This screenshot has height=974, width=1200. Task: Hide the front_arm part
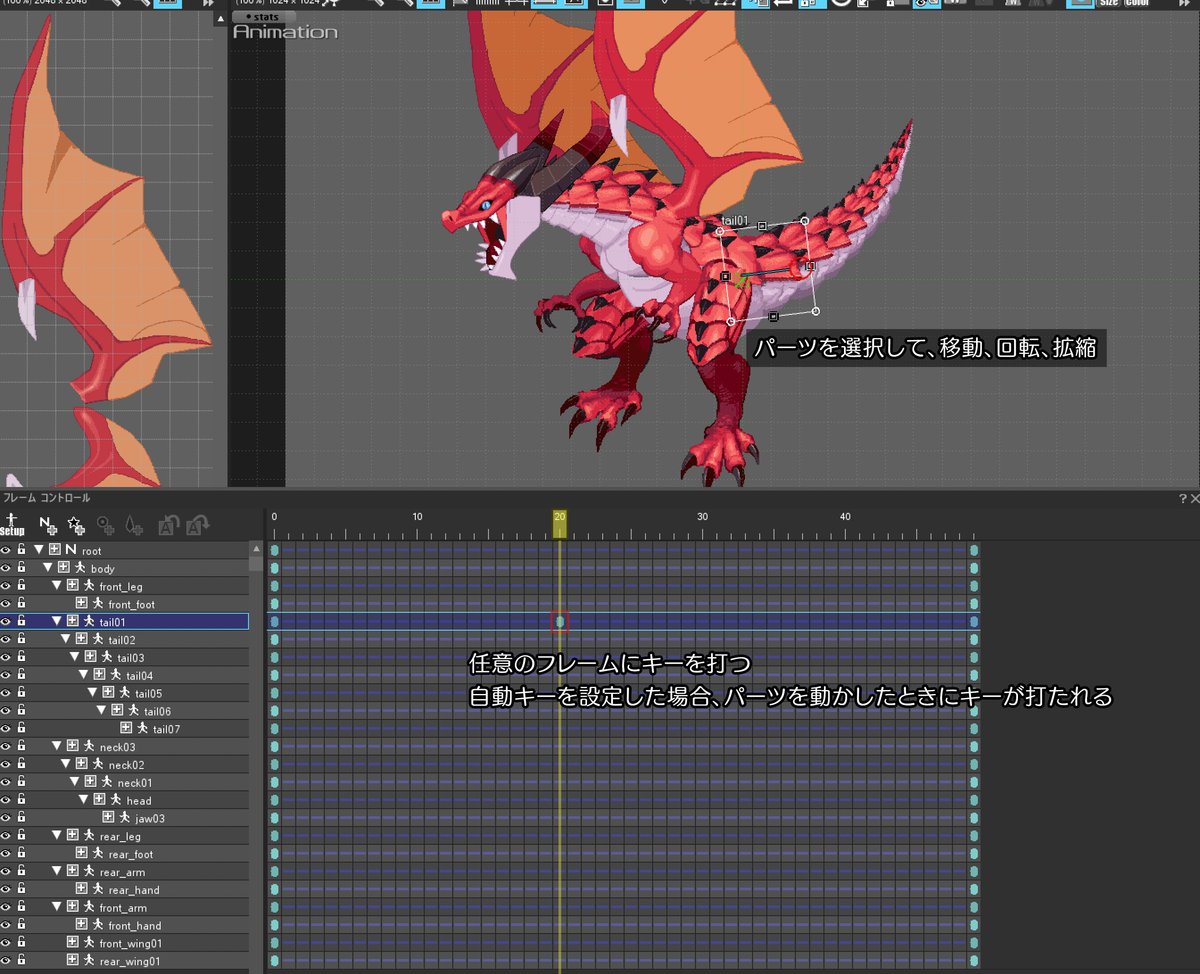[x=6, y=907]
